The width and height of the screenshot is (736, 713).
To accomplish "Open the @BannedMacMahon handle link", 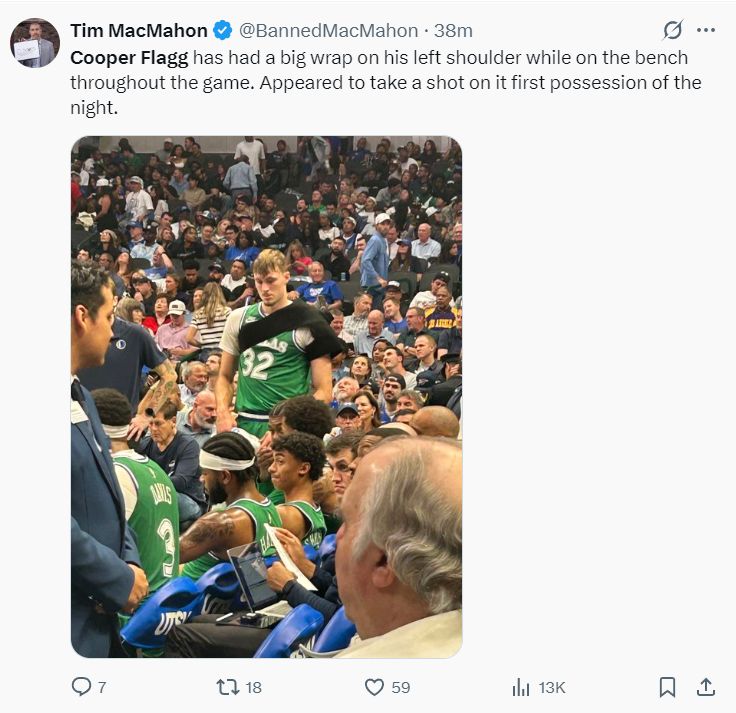I will 327,31.
